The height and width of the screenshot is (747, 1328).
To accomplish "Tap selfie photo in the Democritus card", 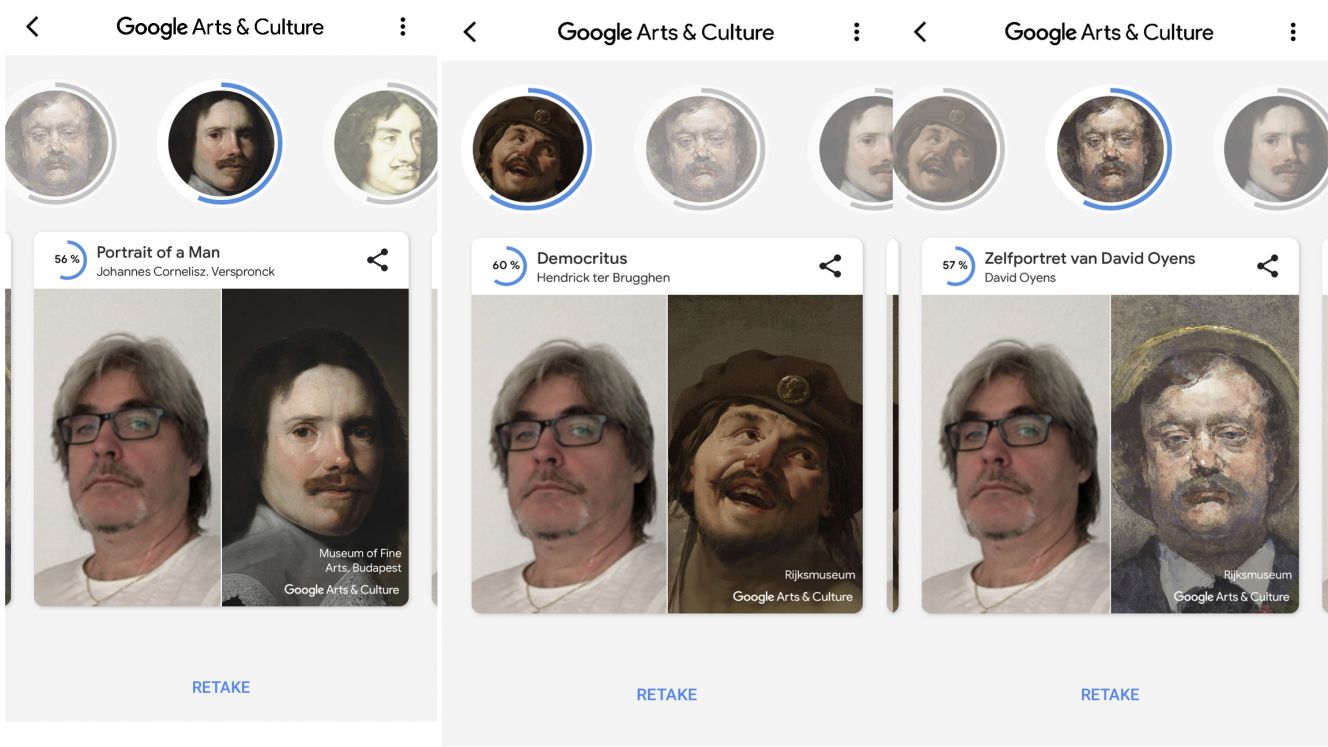I will coord(569,454).
